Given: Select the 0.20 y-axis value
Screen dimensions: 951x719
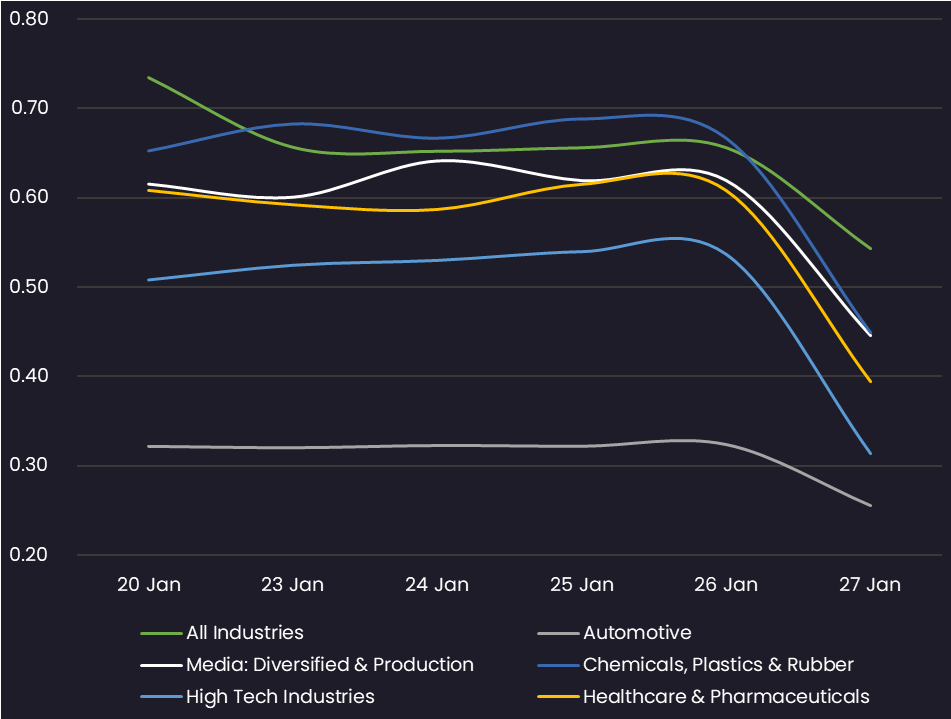Looking at the screenshot, I should [x=29, y=555].
